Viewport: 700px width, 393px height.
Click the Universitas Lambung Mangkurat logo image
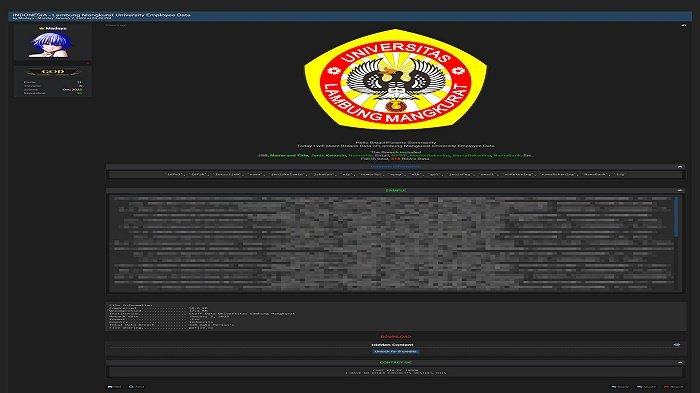pyautogui.click(x=396, y=79)
